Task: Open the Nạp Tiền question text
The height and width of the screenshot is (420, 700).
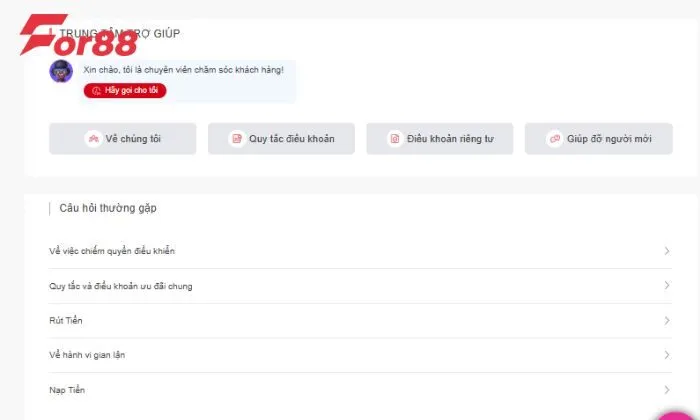Action: (x=67, y=390)
